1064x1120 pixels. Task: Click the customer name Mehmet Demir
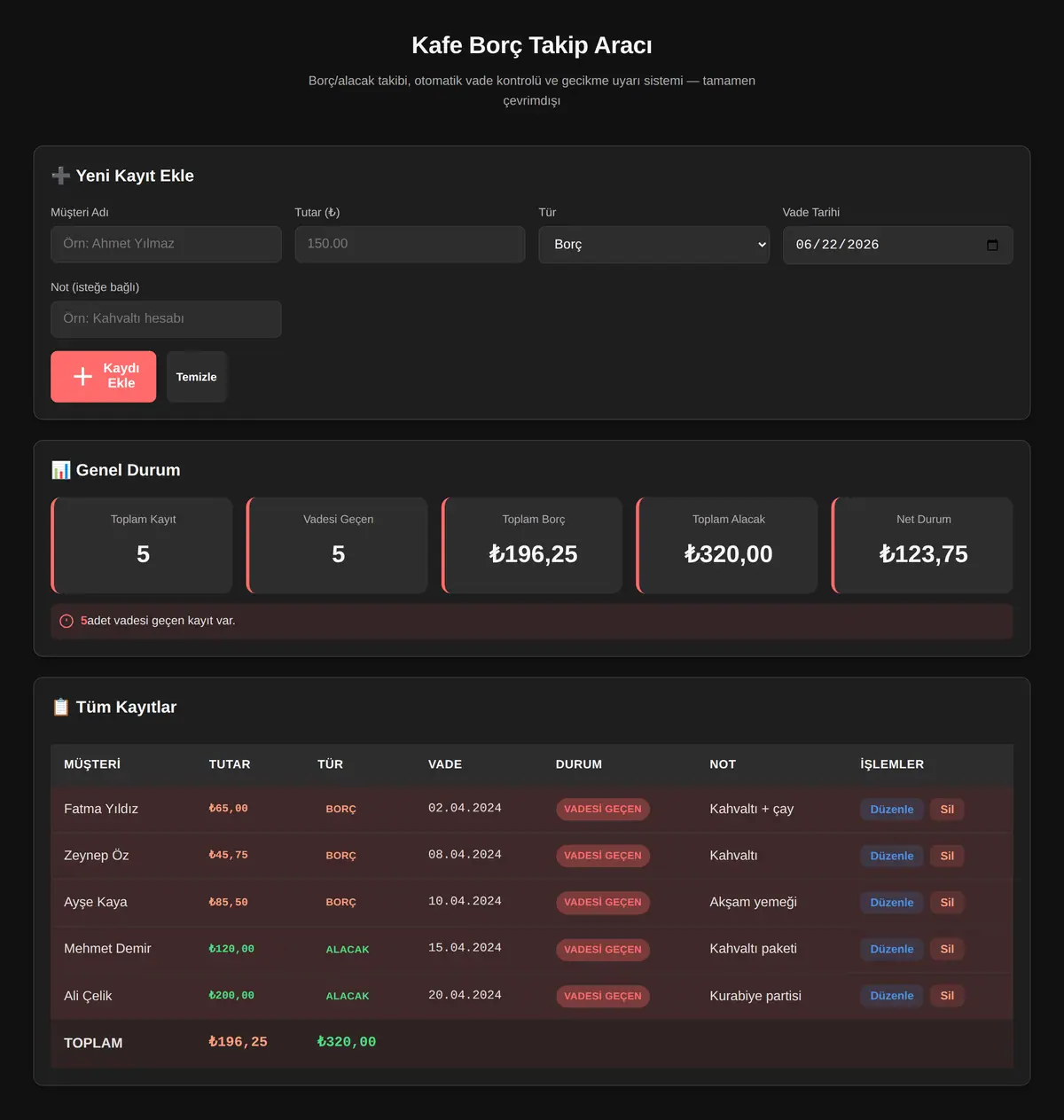(107, 949)
